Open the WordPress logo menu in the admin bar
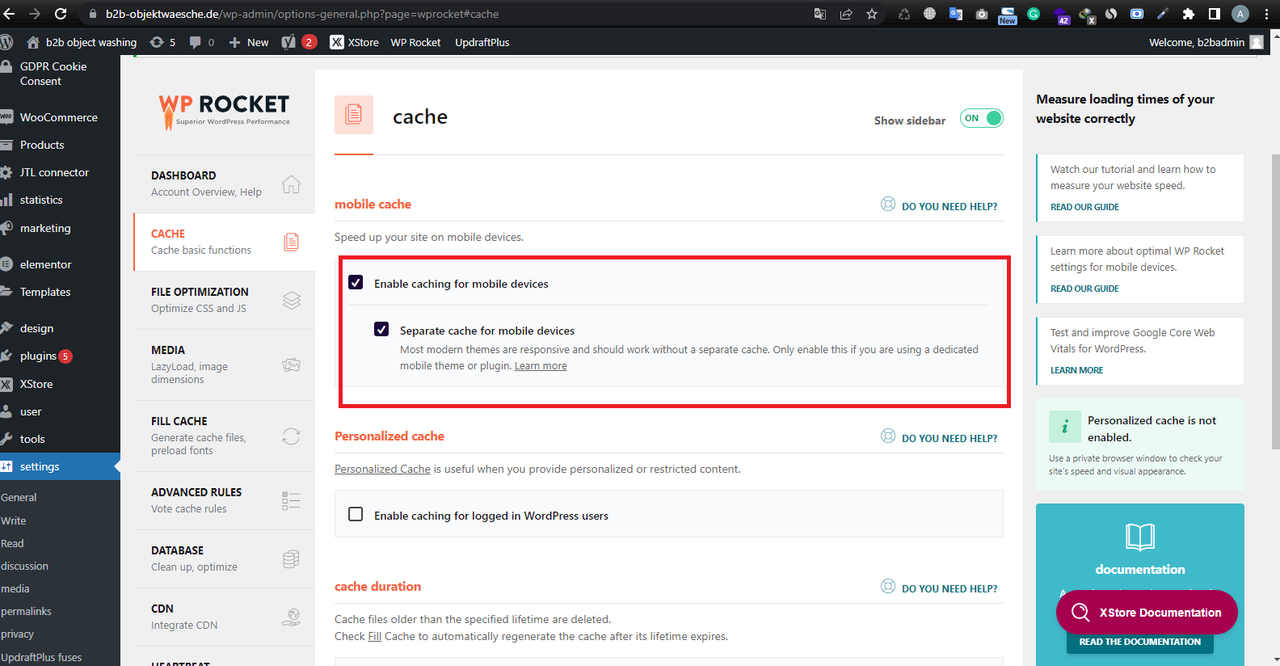This screenshot has height=666, width=1280. 7,42
